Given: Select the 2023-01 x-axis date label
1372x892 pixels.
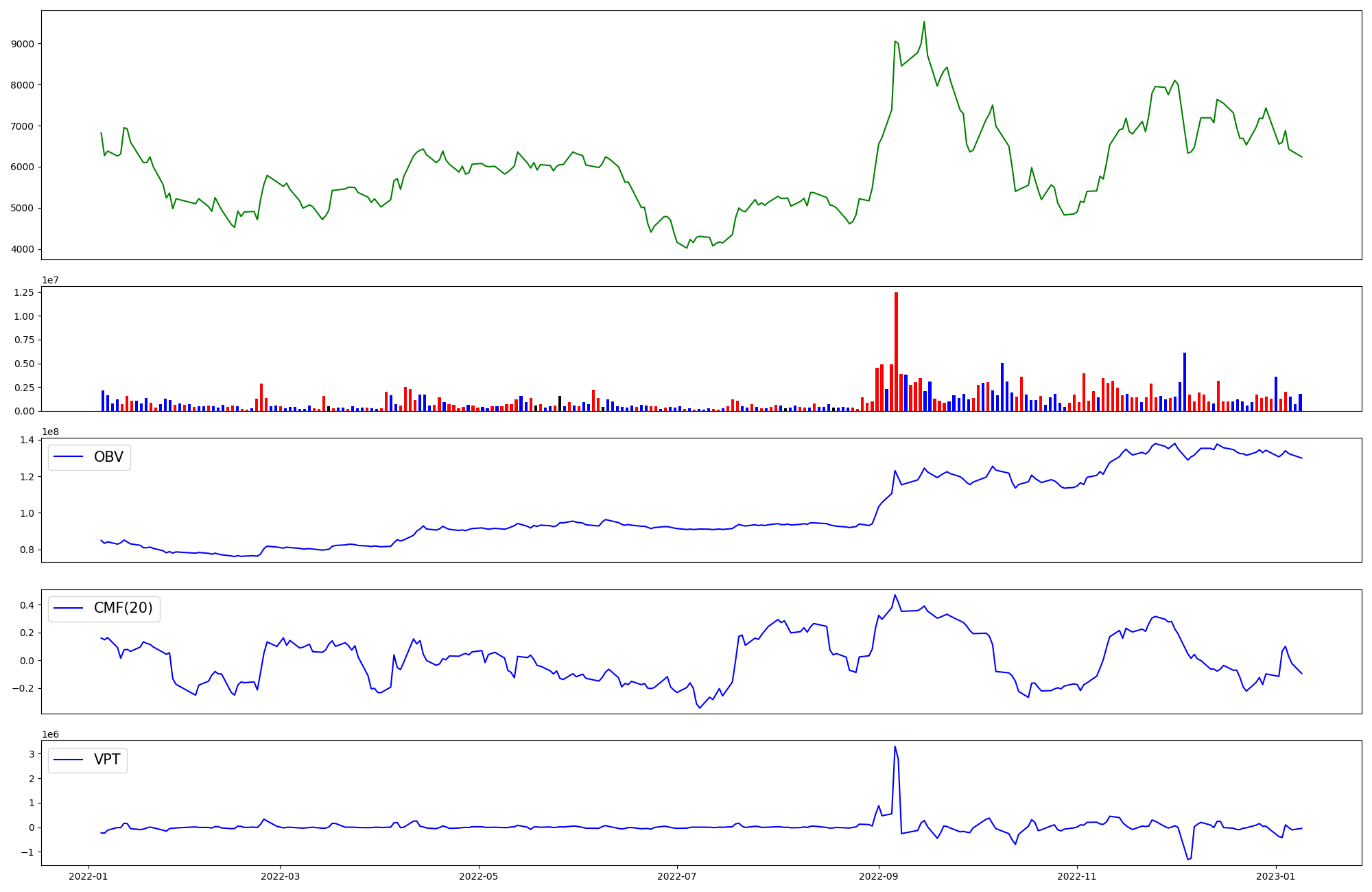Looking at the screenshot, I should [1275, 876].
